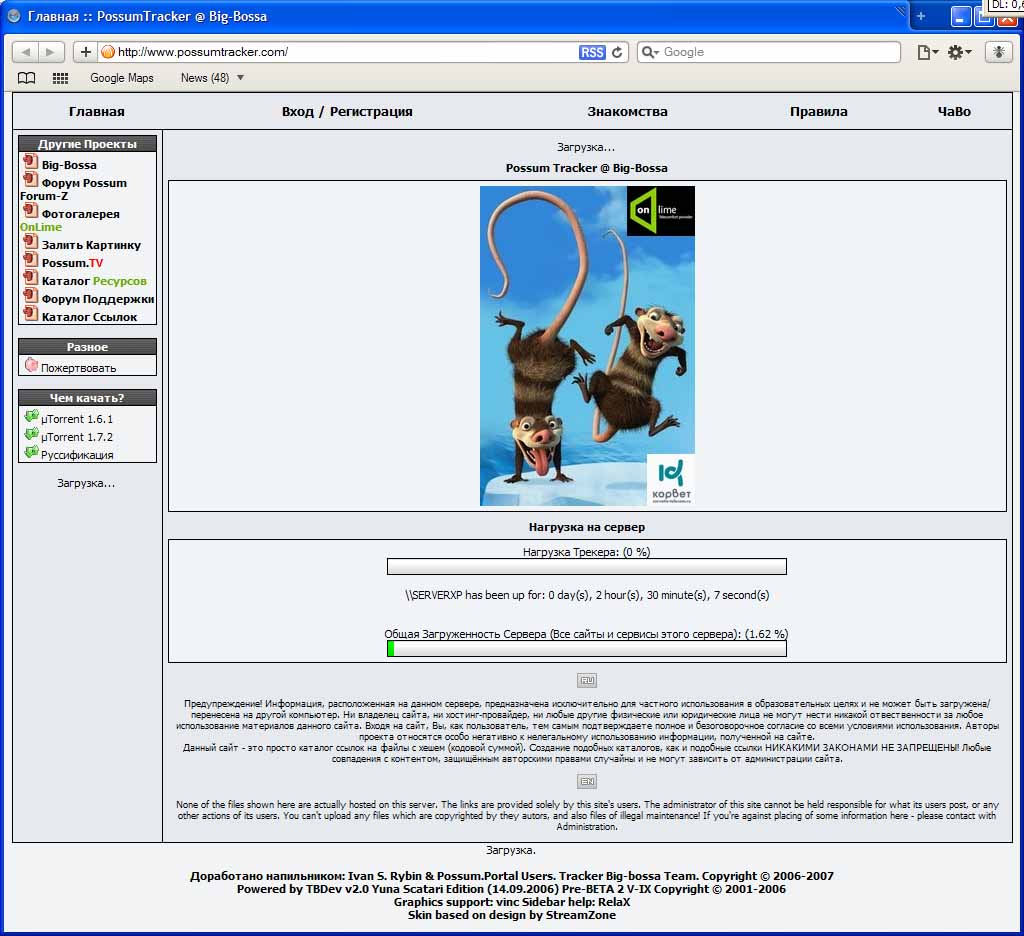Image resolution: width=1024 pixels, height=936 pixels.
Task: Click the icon beside Каталог Ссылок
Action: coord(31,313)
